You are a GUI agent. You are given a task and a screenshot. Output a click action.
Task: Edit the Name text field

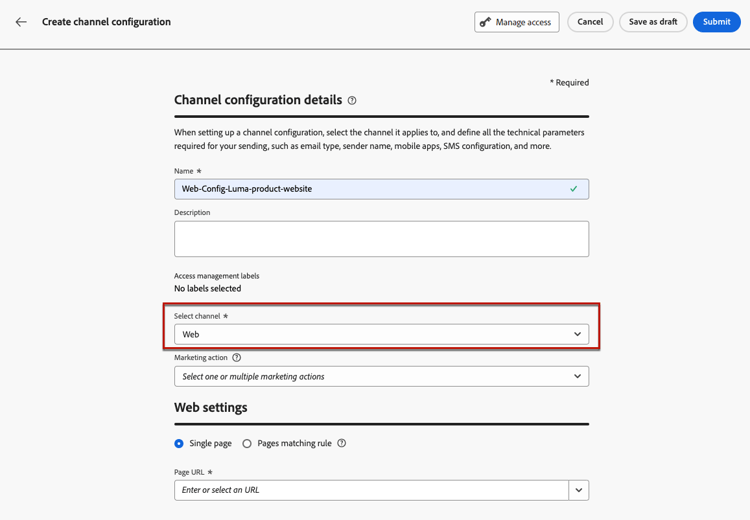[370, 189]
